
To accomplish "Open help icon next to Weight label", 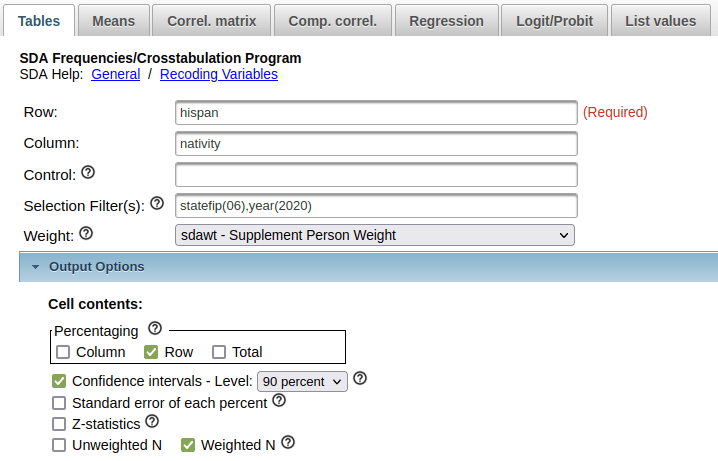I will tap(85, 234).
